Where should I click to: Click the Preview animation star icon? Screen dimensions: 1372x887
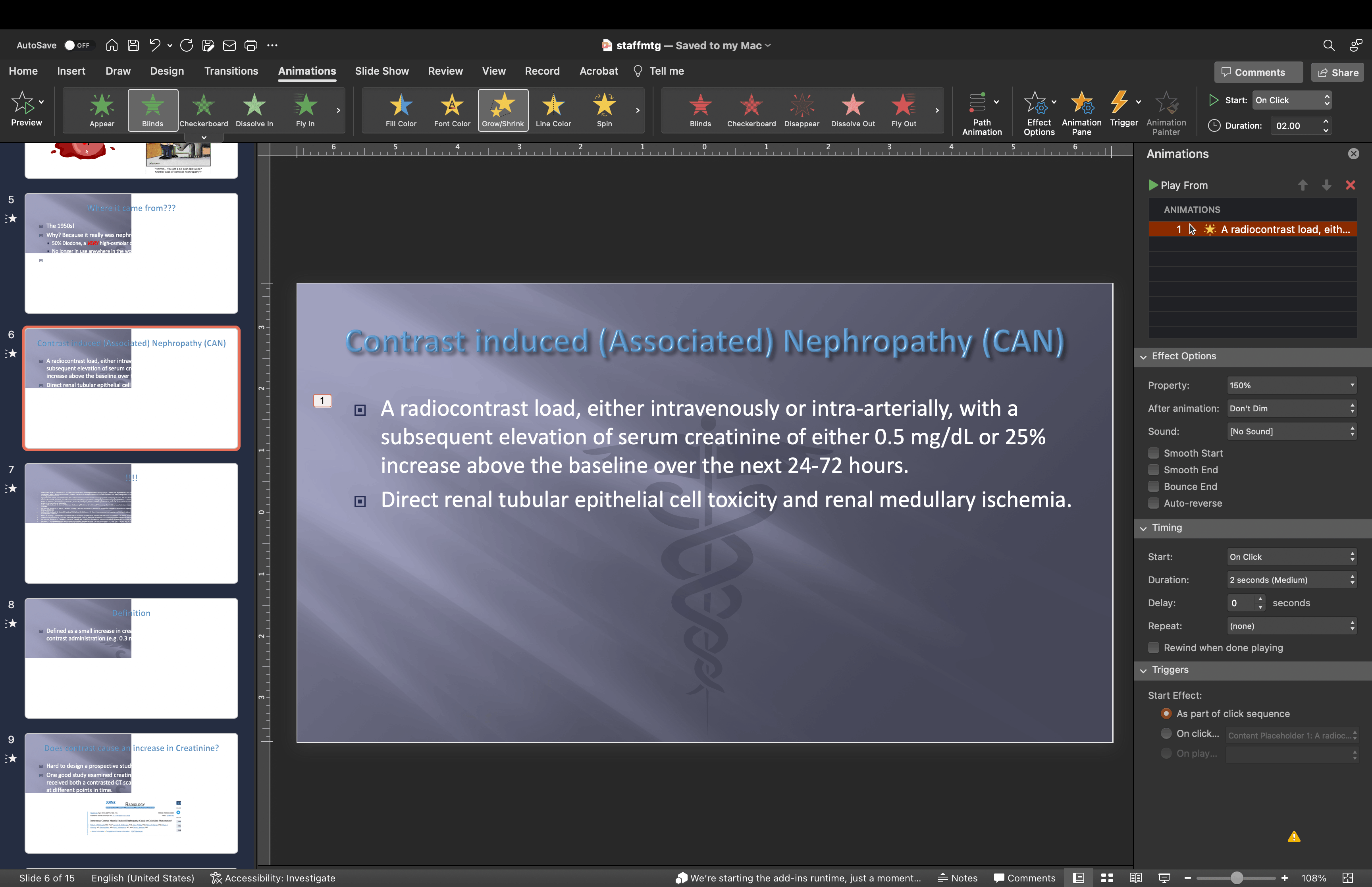pyautogui.click(x=23, y=104)
